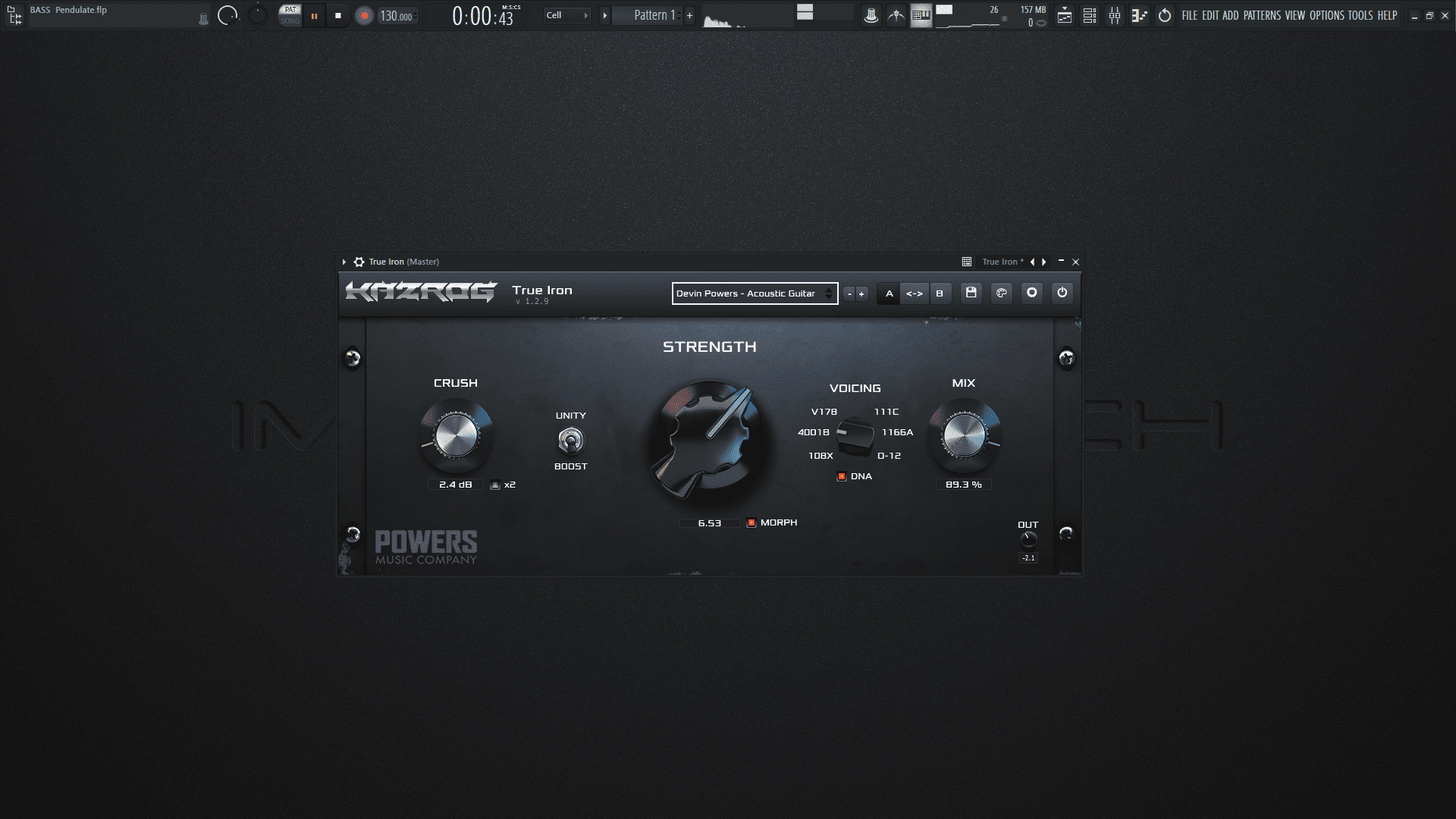Click the 130.000 tempo field
Screen dimensions: 1456x819
[398, 16]
